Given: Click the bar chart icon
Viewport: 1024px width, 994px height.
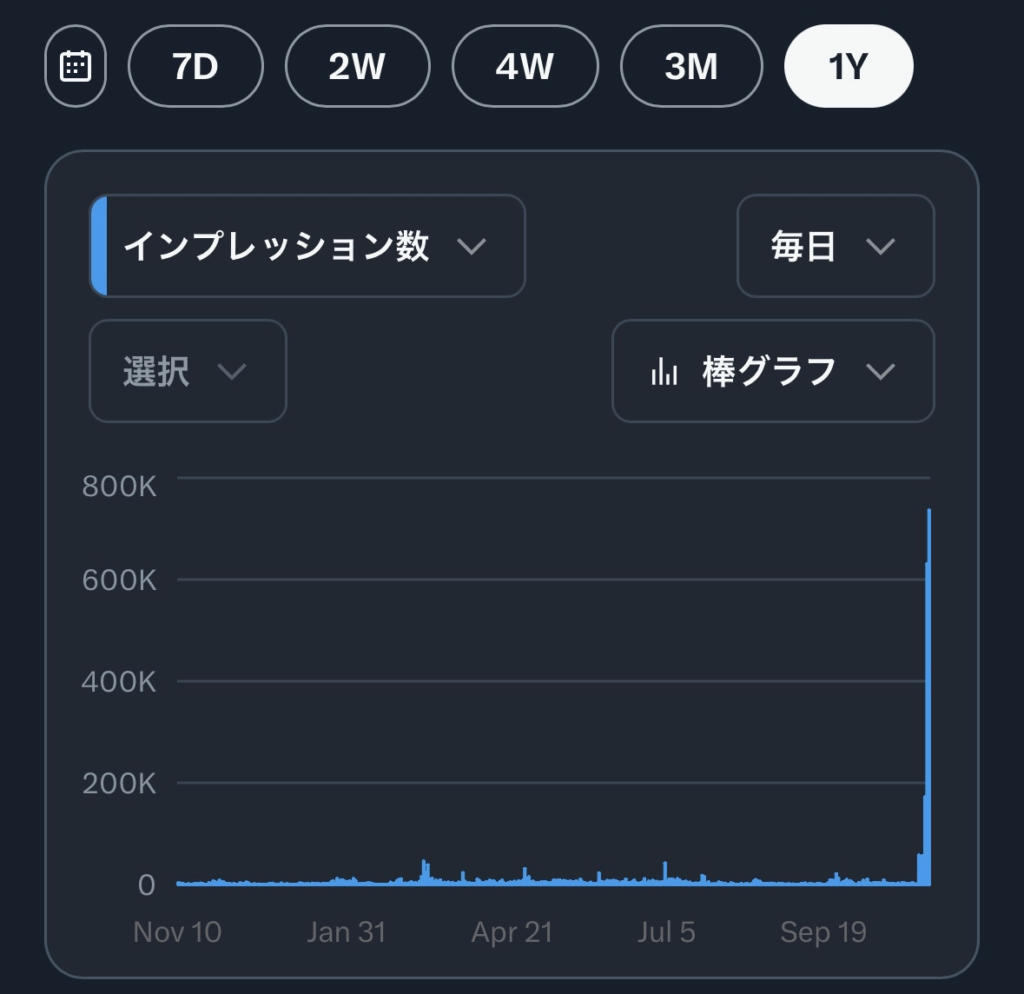Looking at the screenshot, I should point(664,372).
